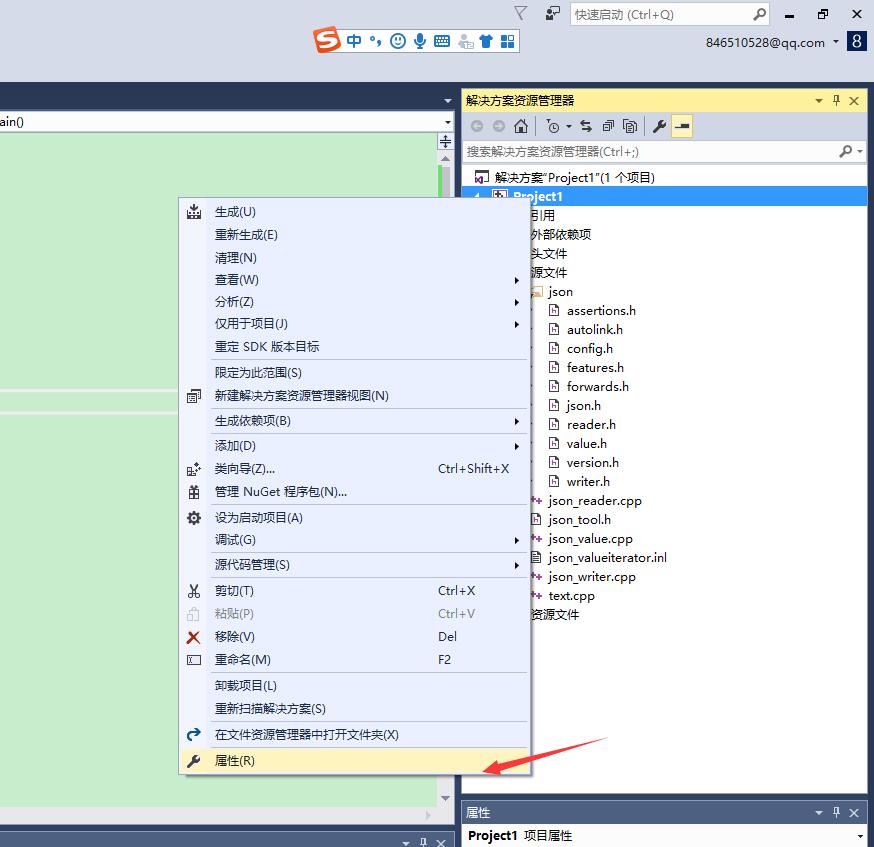Toggle Preview Selected Items in Solution Explorer
Image resolution: width=874 pixels, height=847 pixels.
(x=681, y=126)
